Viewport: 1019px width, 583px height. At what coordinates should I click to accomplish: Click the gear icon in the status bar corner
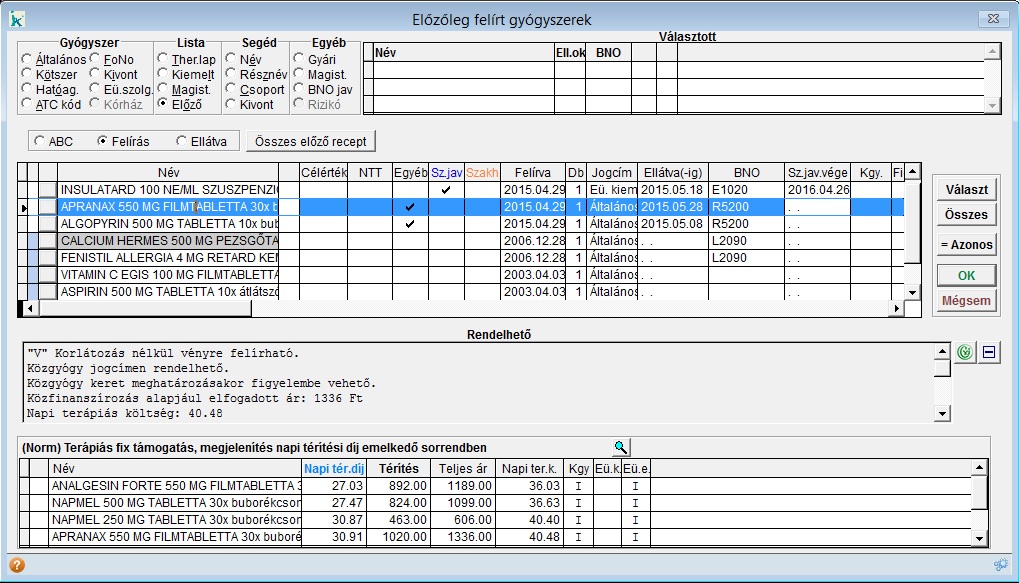[1001, 565]
